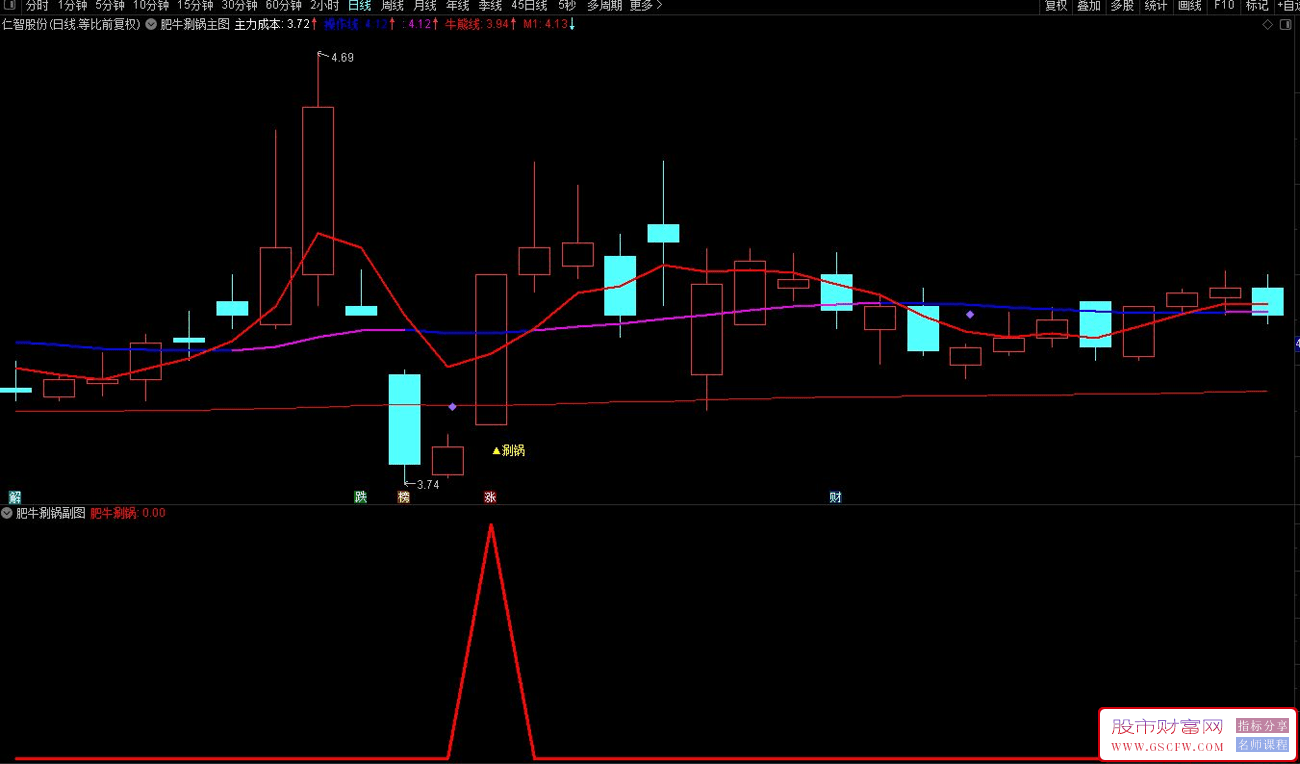The width and height of the screenshot is (1300, 764).
Task: Select the 2小时 period tab
Action: 324,5
